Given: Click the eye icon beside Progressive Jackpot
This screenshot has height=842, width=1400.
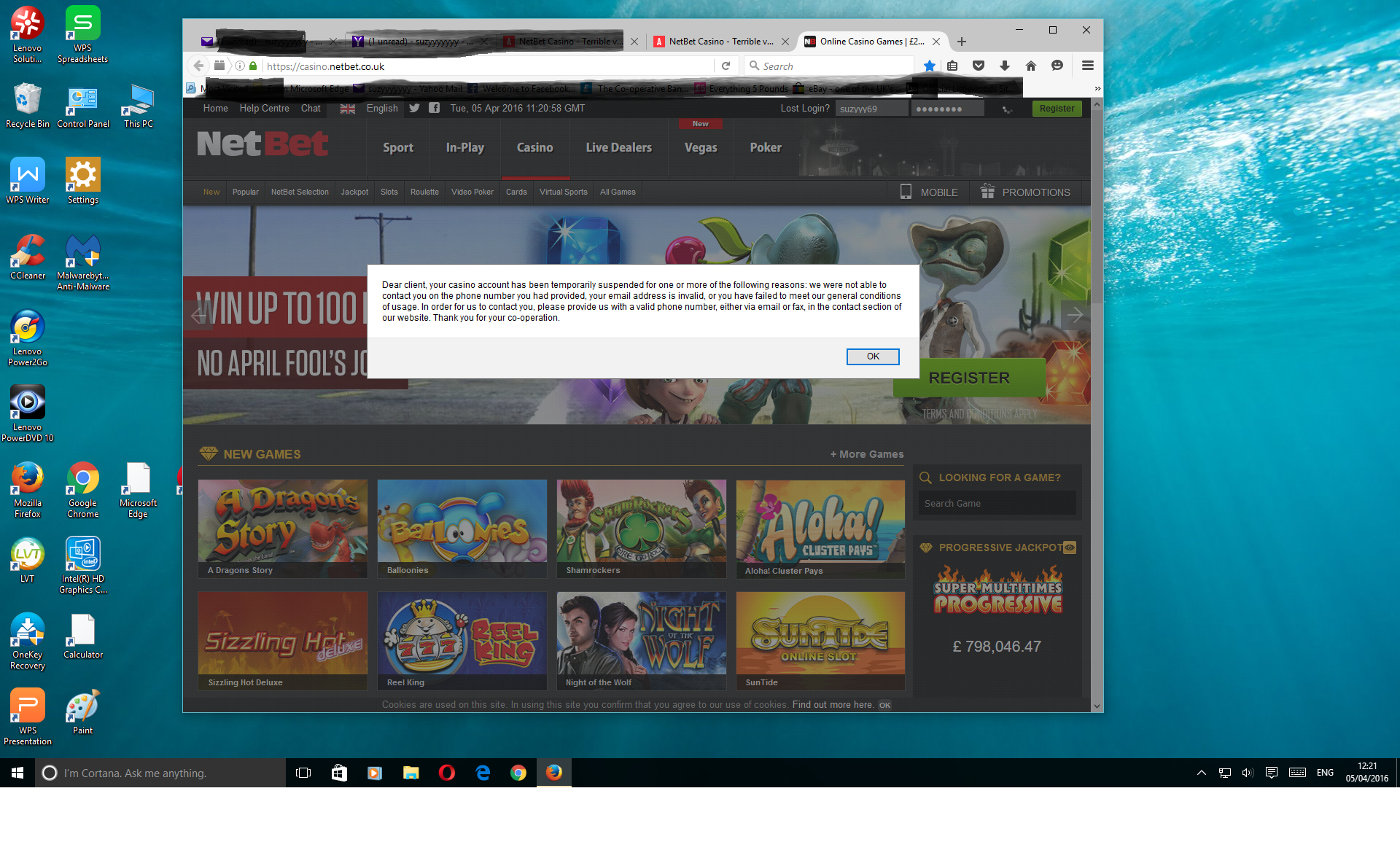Looking at the screenshot, I should pyautogui.click(x=1070, y=547).
